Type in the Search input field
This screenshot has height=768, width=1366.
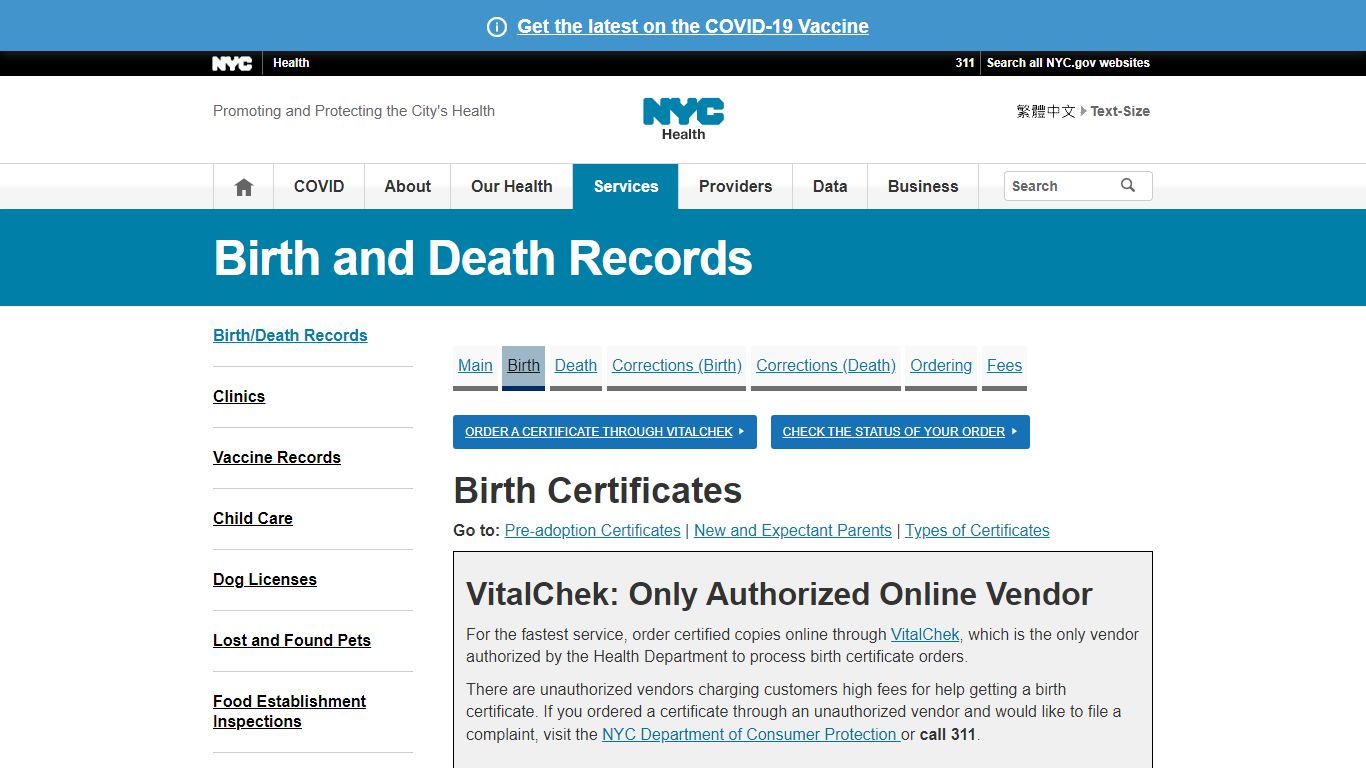pos(1060,186)
